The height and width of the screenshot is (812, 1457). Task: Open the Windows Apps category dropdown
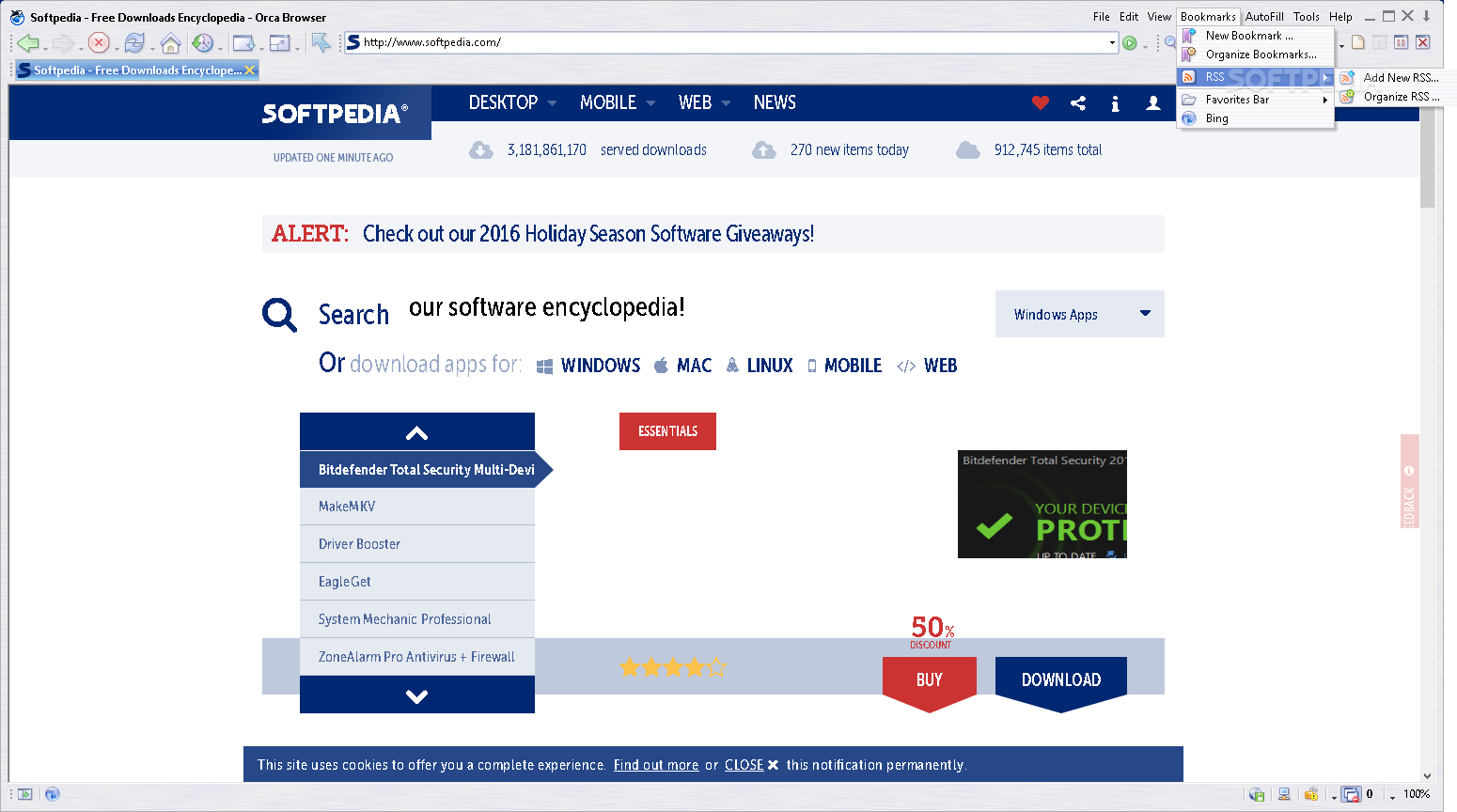pos(1079,314)
